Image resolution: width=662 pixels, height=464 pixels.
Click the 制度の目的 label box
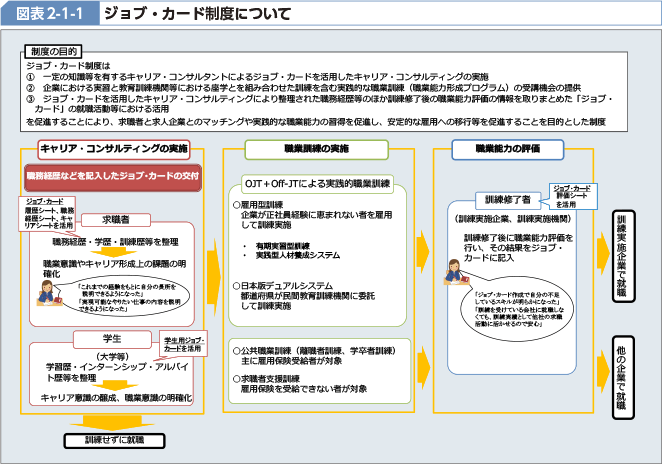point(54,49)
